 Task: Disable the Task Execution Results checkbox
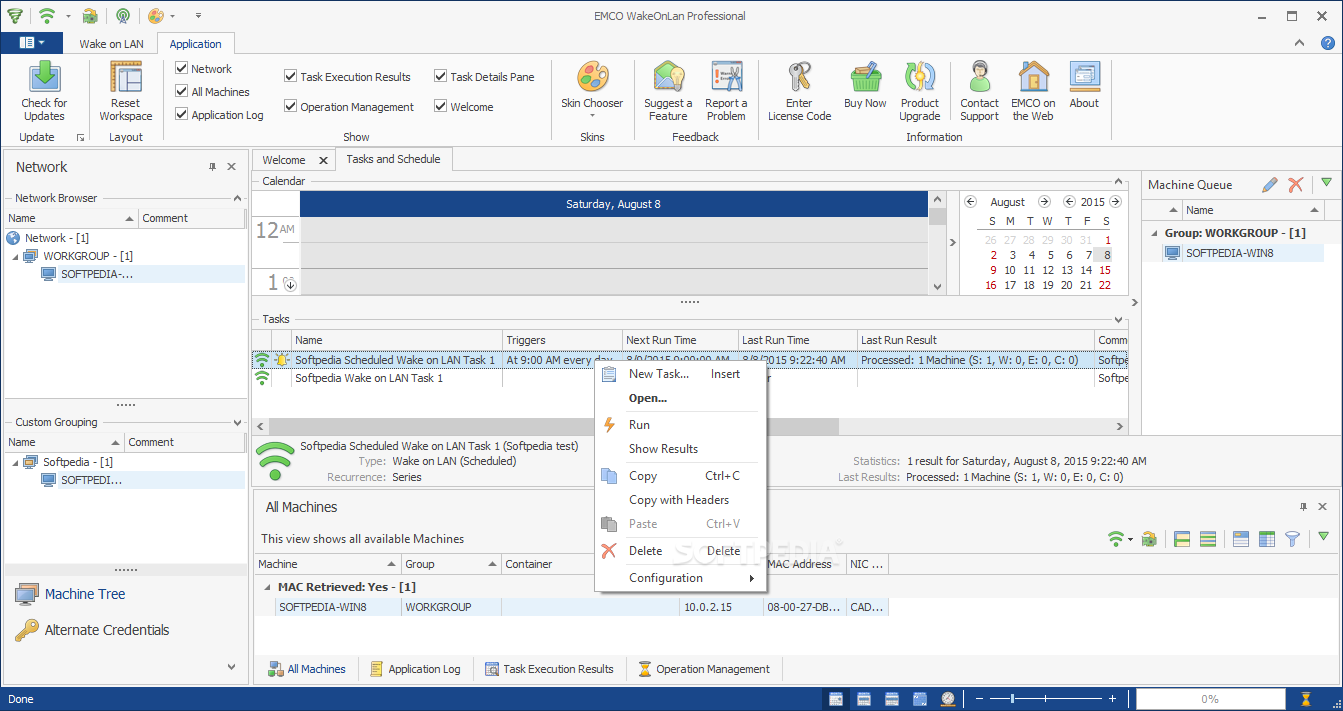tap(291, 77)
